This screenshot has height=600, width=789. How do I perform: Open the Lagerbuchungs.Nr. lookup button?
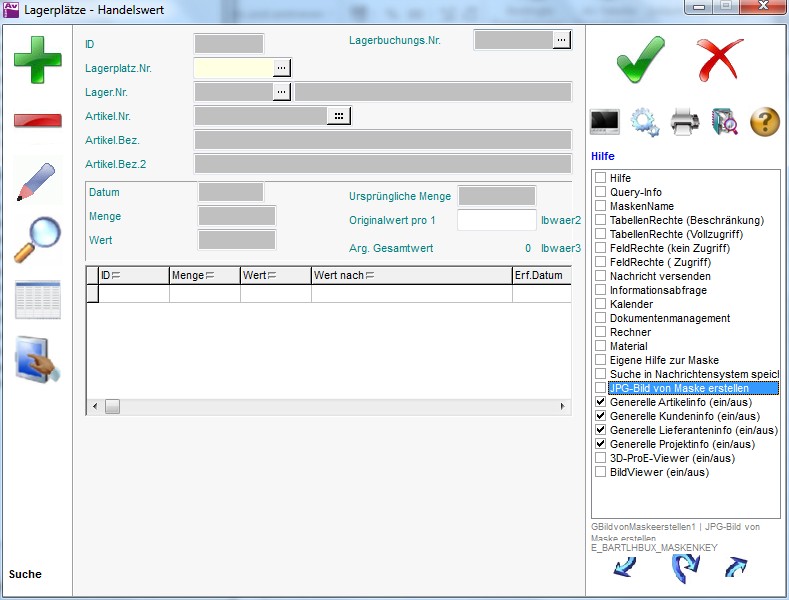click(x=562, y=40)
